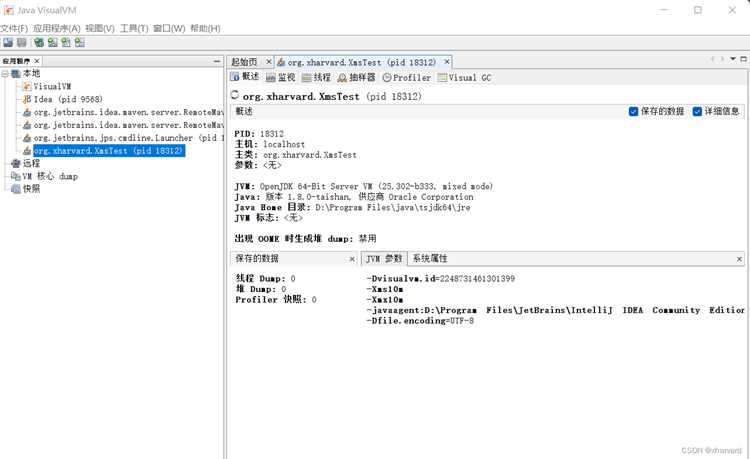Select the 远程 tree node

point(32,164)
